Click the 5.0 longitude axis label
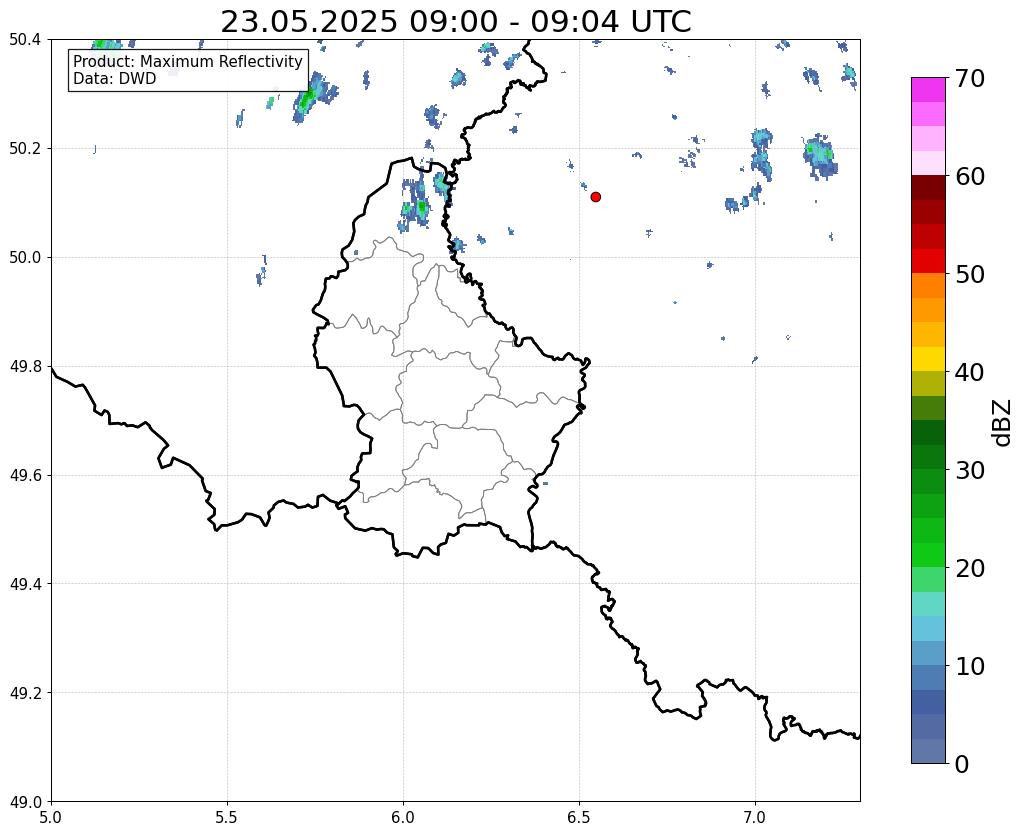Image resolution: width=1023 pixels, height=834 pixels. 51,817
